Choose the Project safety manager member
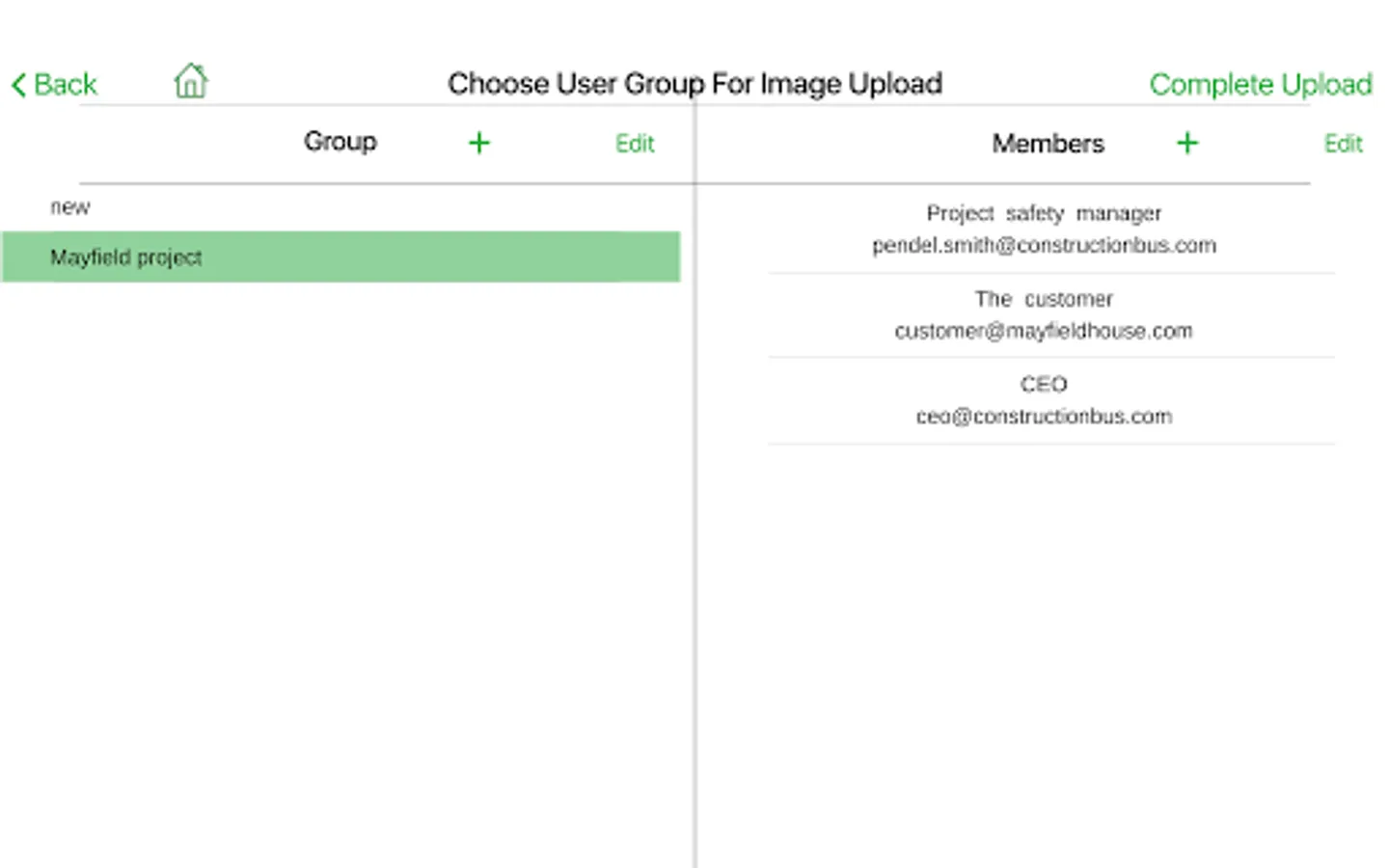Viewport: 1389px width, 868px height. tap(1044, 213)
